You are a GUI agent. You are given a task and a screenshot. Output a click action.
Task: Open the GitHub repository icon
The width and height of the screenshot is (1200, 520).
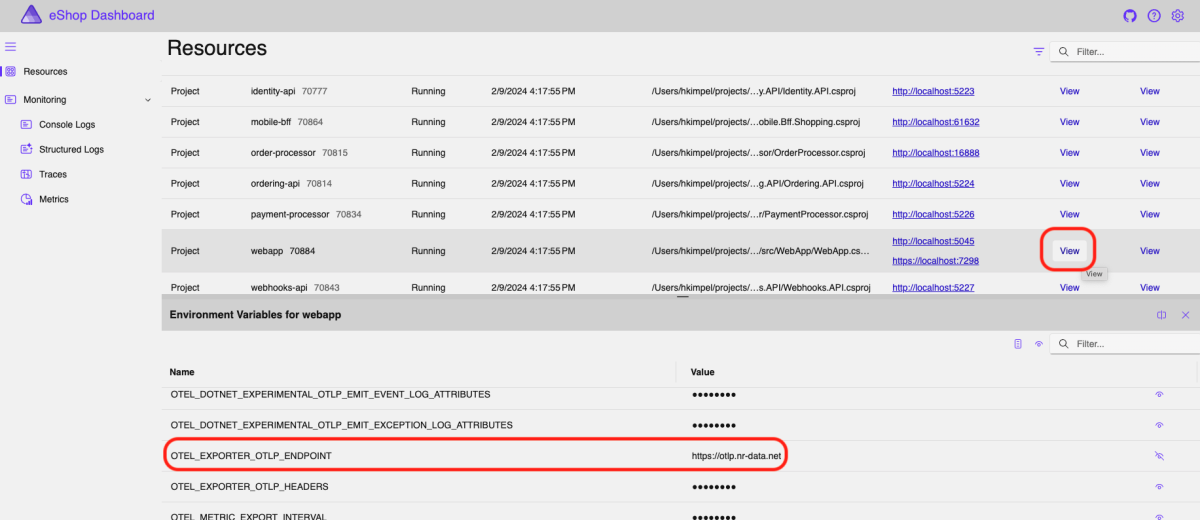pyautogui.click(x=1130, y=16)
